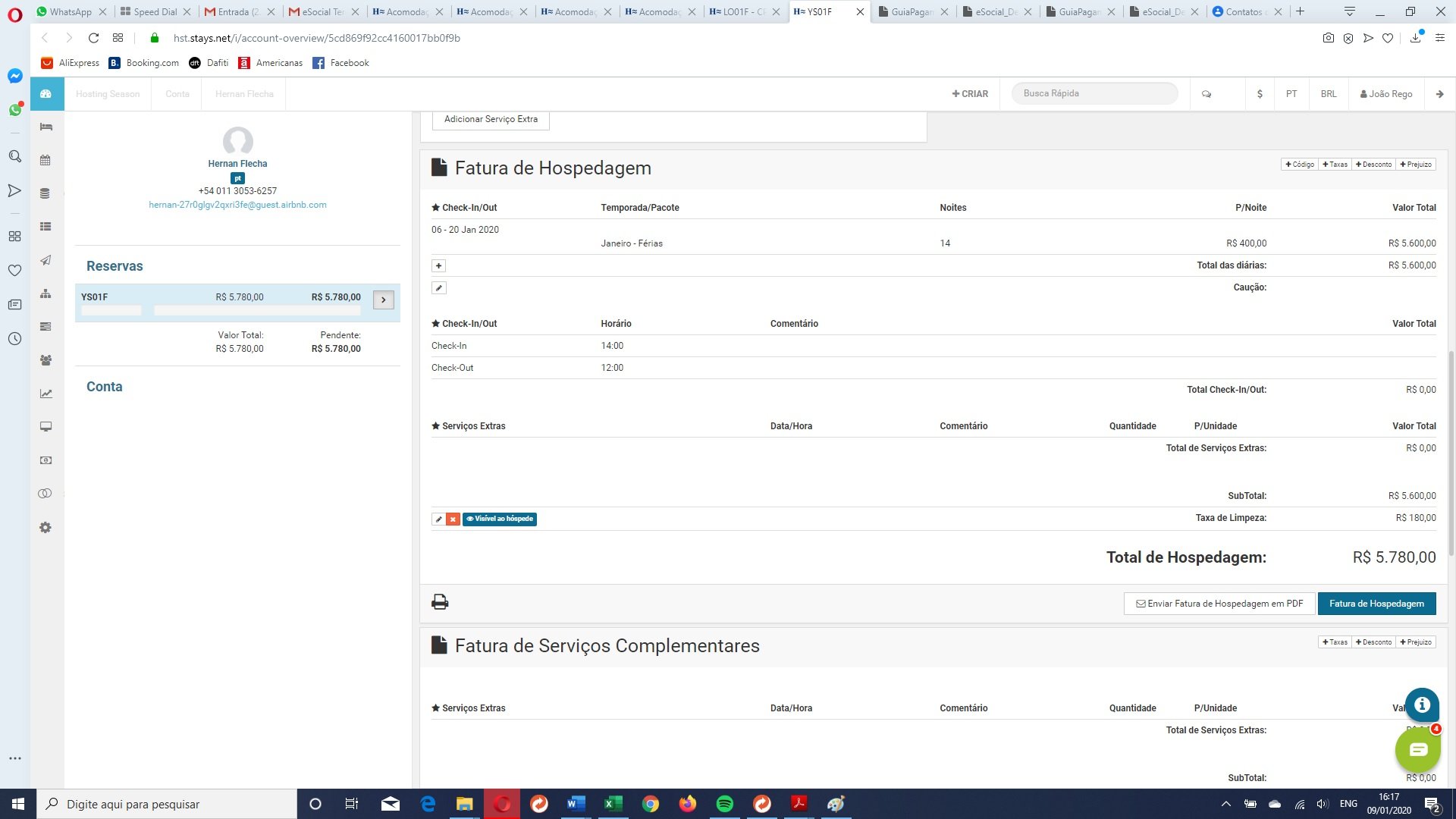This screenshot has height=819, width=1456.
Task: Open the guest airbnb email link
Action: pos(237,205)
